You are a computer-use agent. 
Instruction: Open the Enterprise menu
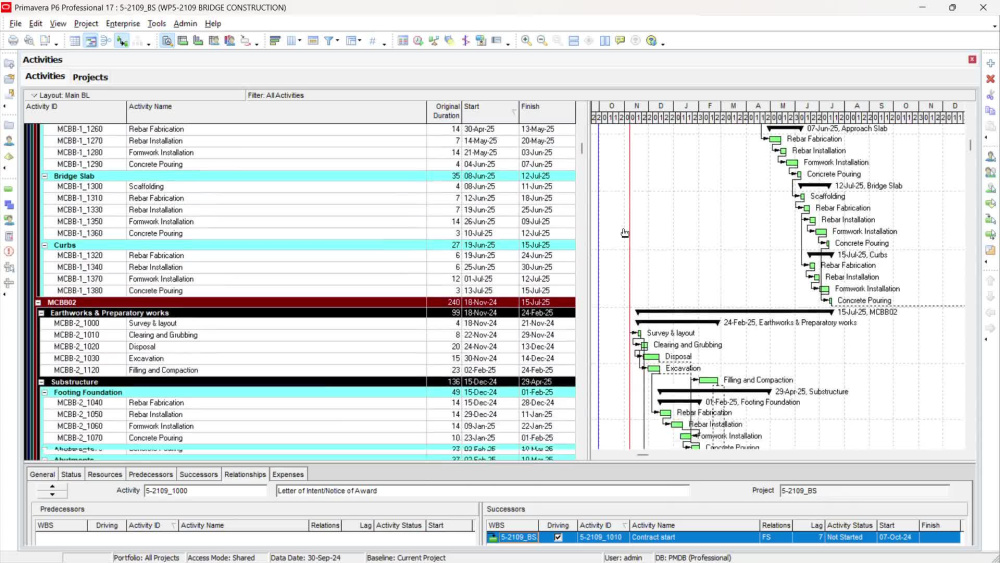pos(122,24)
